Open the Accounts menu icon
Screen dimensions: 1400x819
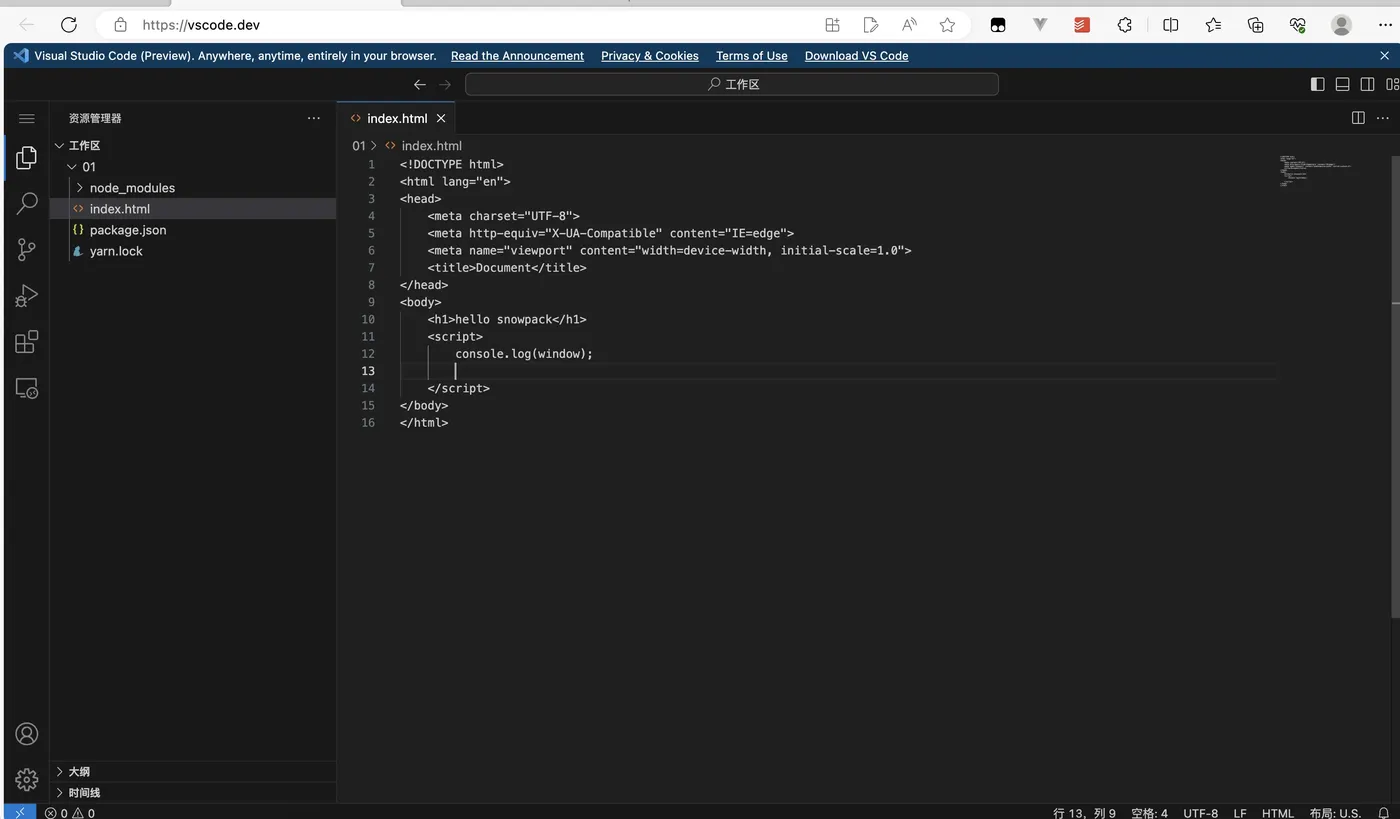27,734
